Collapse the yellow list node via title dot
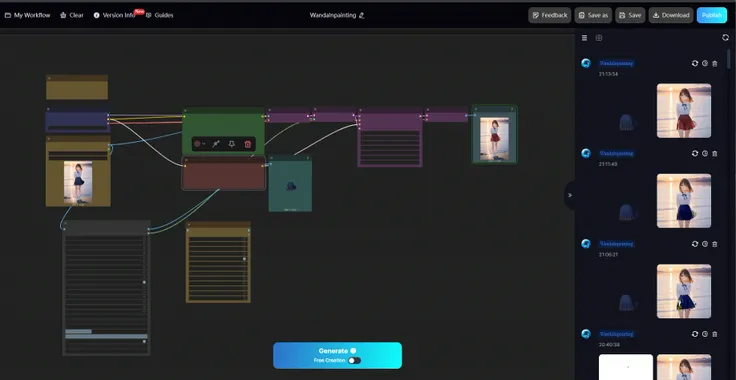This screenshot has width=736, height=380. (x=189, y=225)
